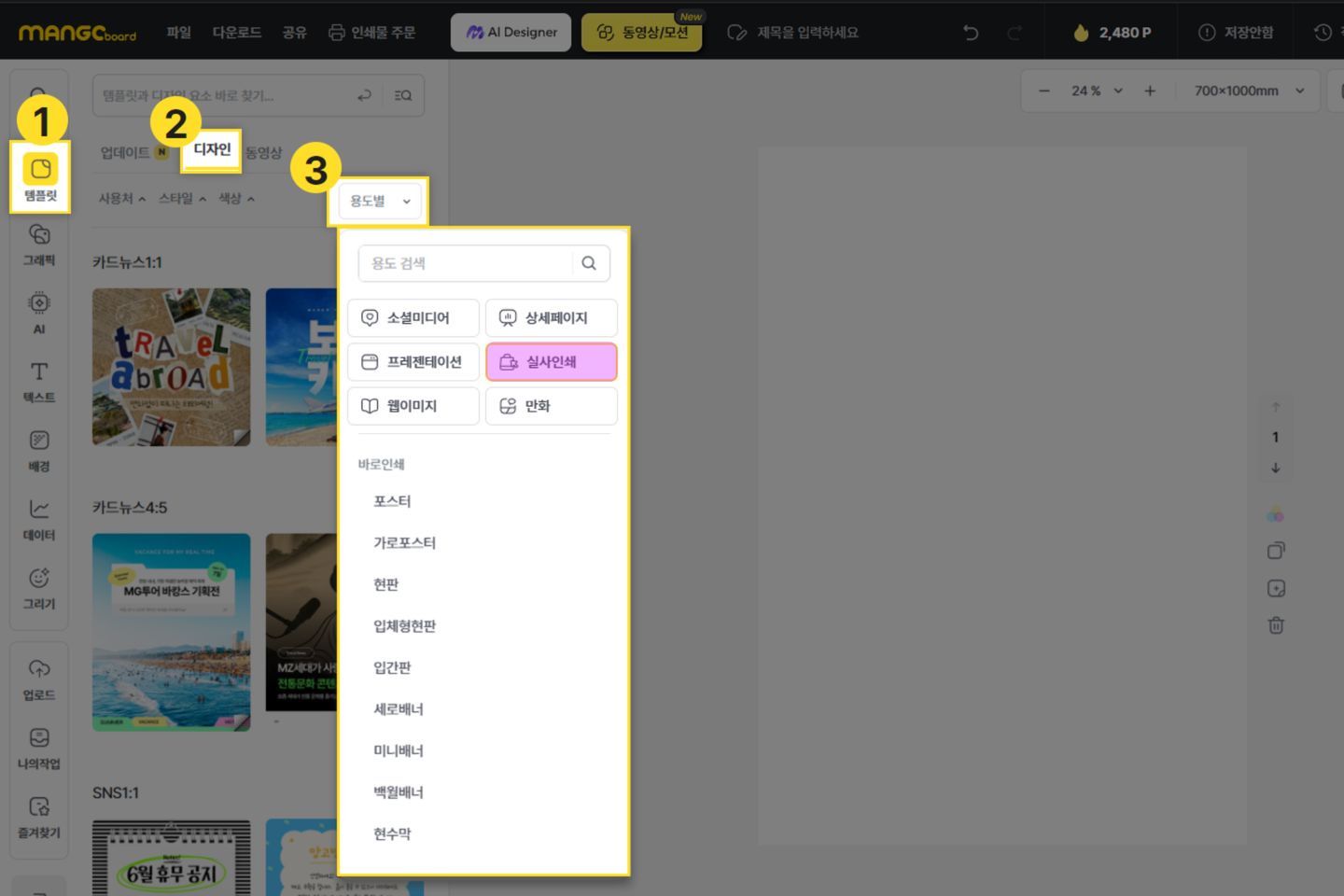Select the 소셜미디어 category button
The image size is (1344, 896).
coord(413,318)
